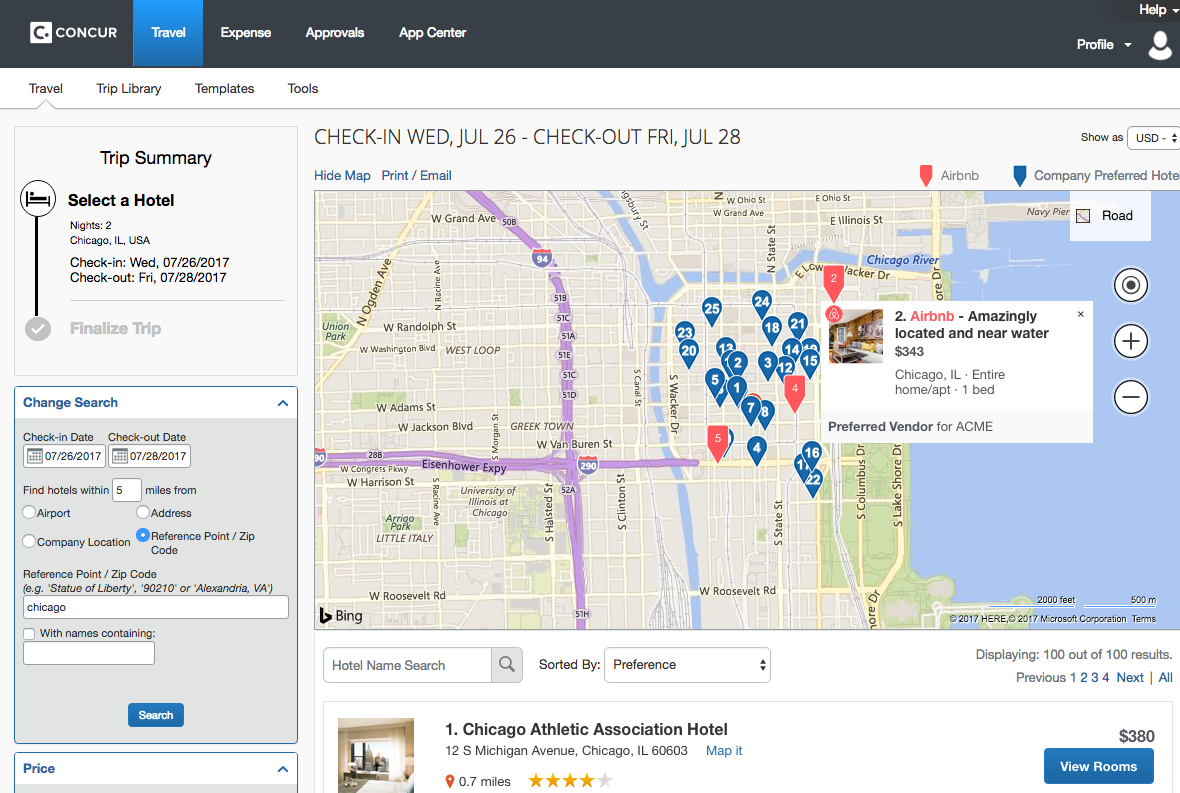This screenshot has height=793, width=1180.
Task: Switch to the Trip Library subtab
Action: pos(129,88)
